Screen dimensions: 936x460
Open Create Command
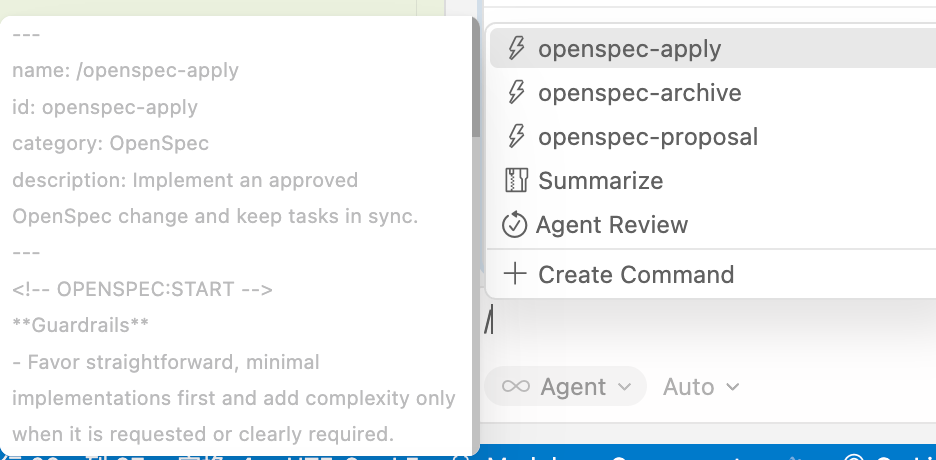635,274
